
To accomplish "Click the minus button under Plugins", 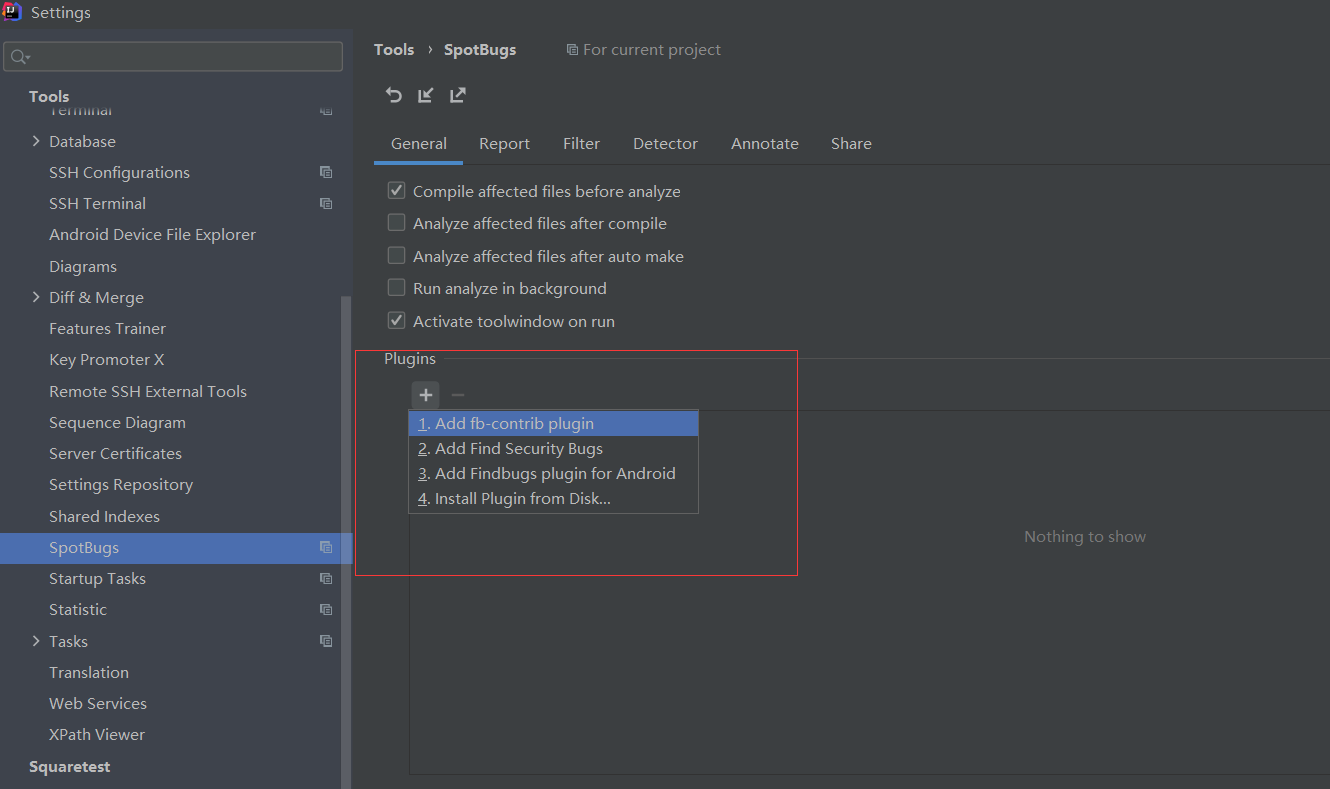I will click(x=458, y=395).
